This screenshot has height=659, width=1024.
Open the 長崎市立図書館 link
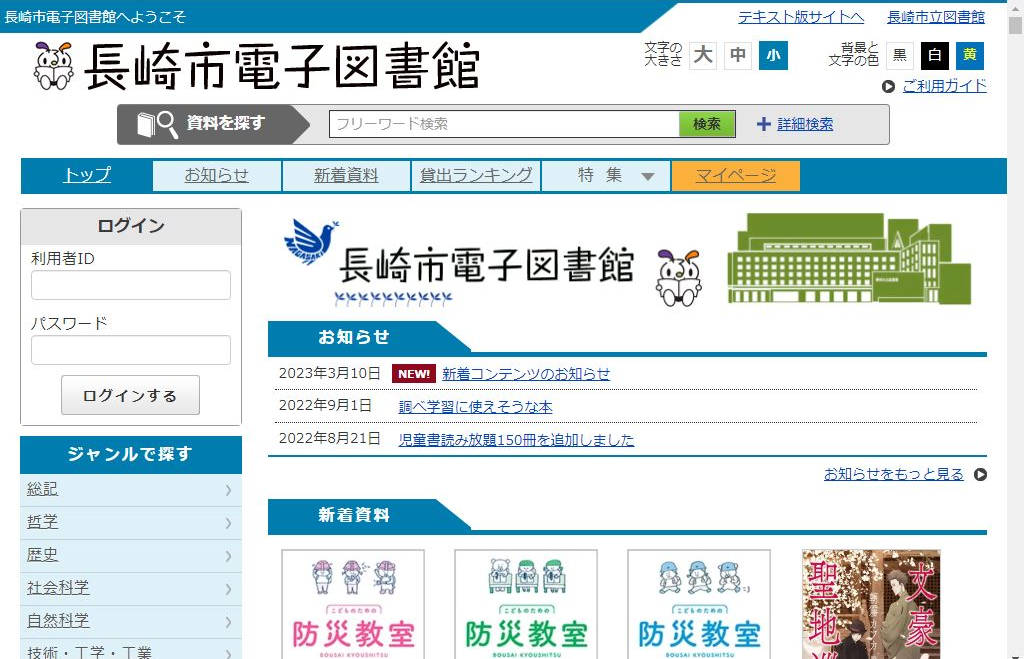936,17
